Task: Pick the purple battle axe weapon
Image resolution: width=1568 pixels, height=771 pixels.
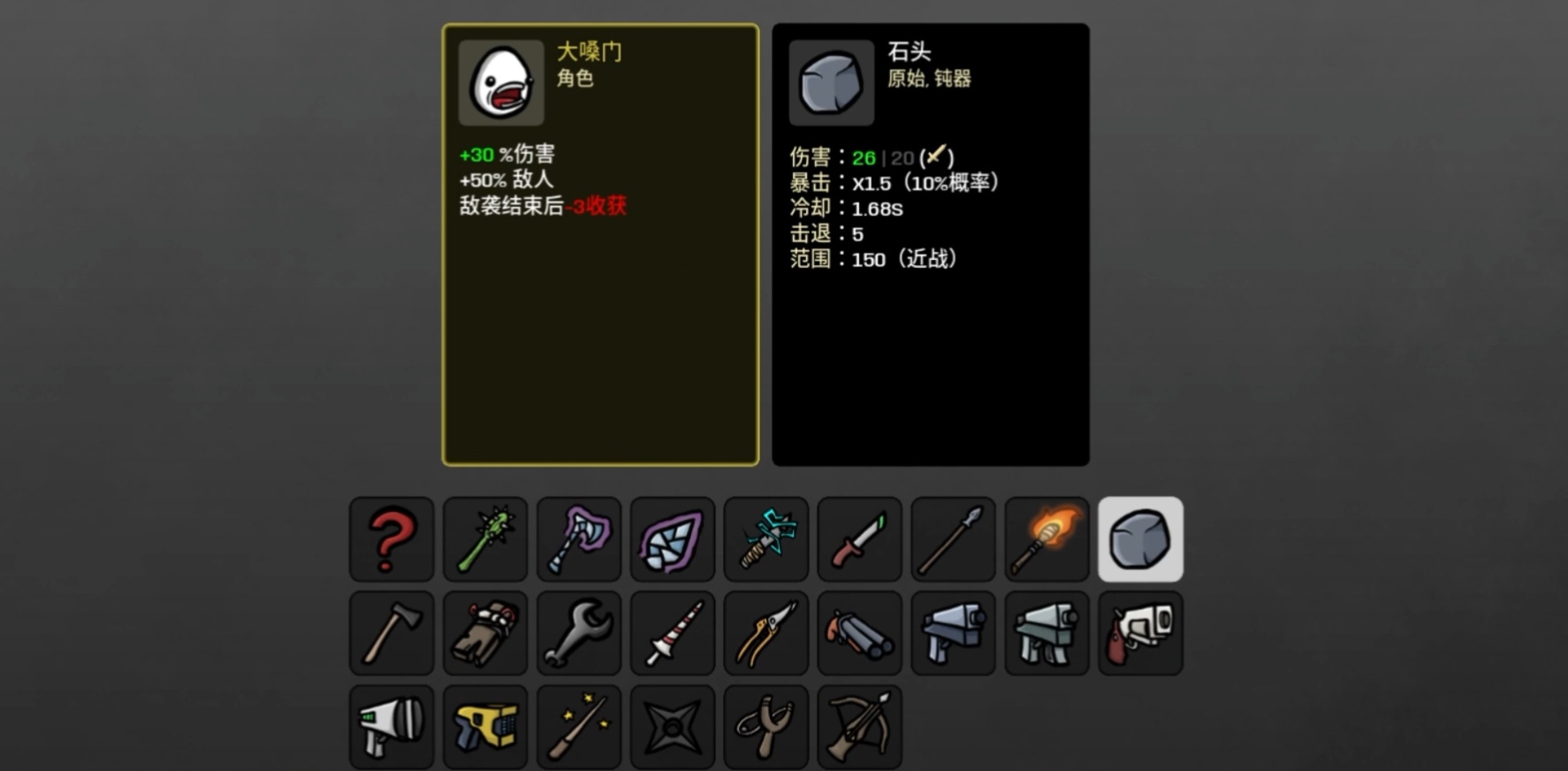Action: click(579, 538)
